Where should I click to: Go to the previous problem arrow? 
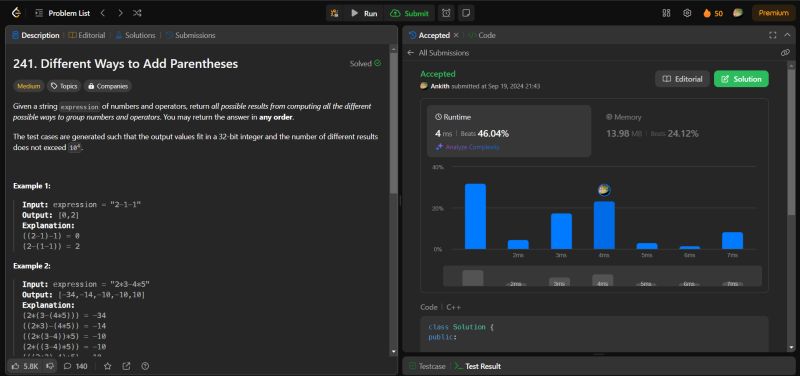tap(103, 13)
